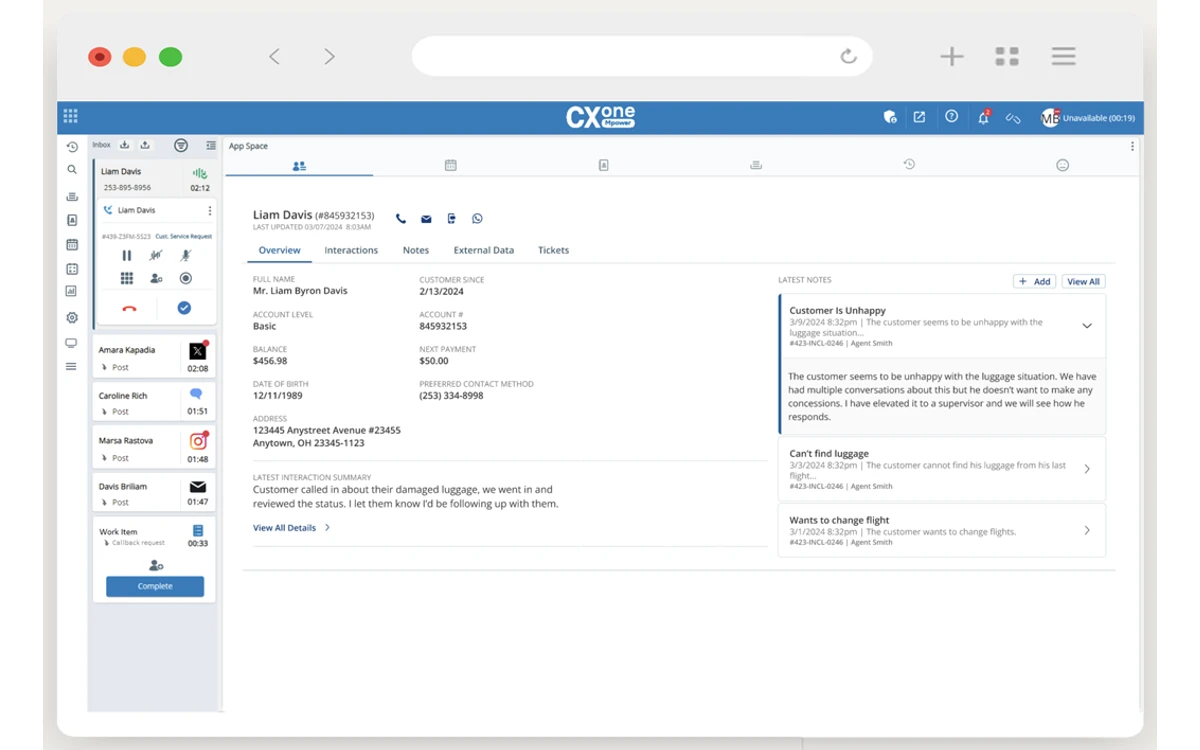This screenshot has height=750, width=1200.
Task: Click the SMS device icon in customer header
Action: click(452, 219)
